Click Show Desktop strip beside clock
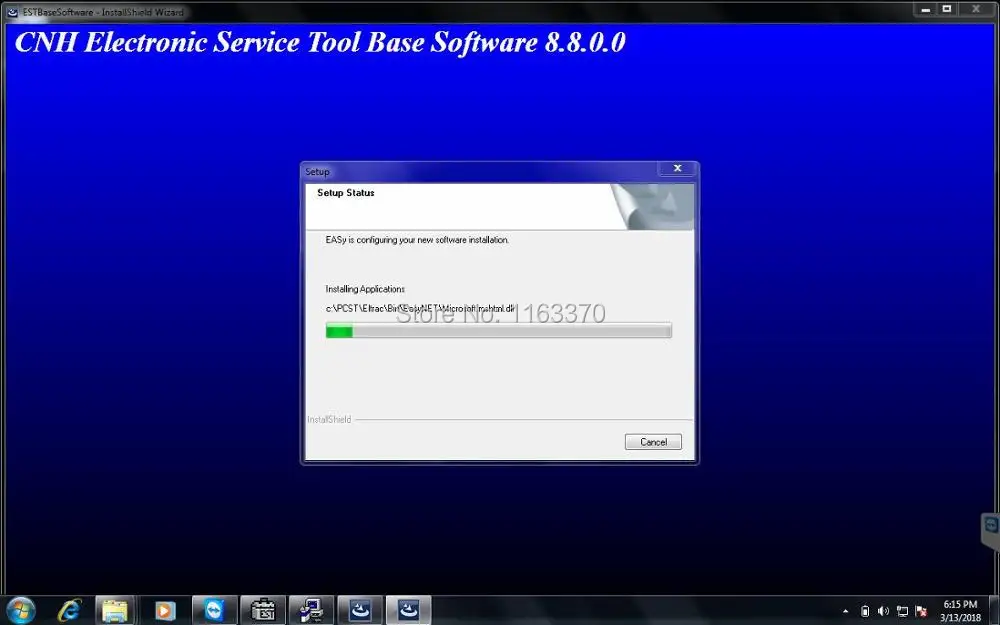Viewport: 1000px width, 625px height. click(994, 610)
